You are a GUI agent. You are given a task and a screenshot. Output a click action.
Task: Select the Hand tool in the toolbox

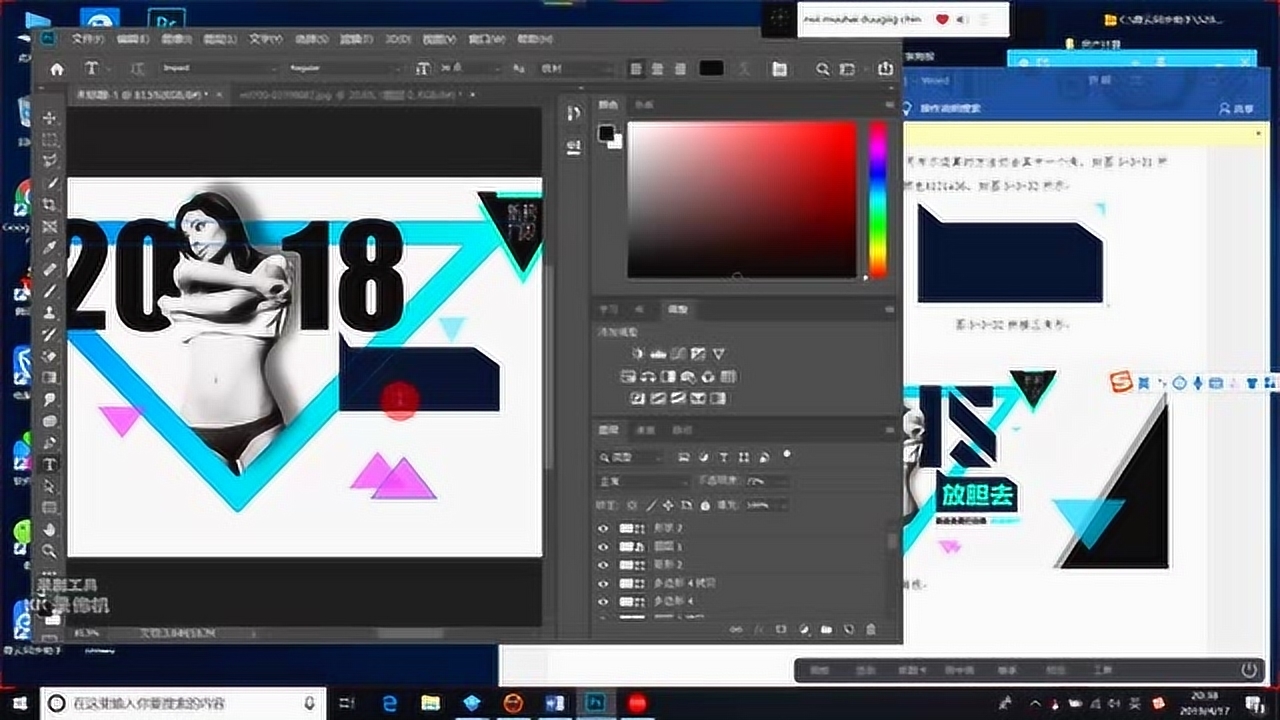[x=49, y=529]
